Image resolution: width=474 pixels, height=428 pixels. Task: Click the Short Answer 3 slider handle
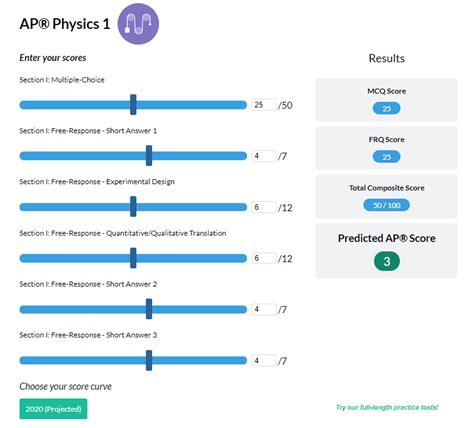tap(149, 360)
